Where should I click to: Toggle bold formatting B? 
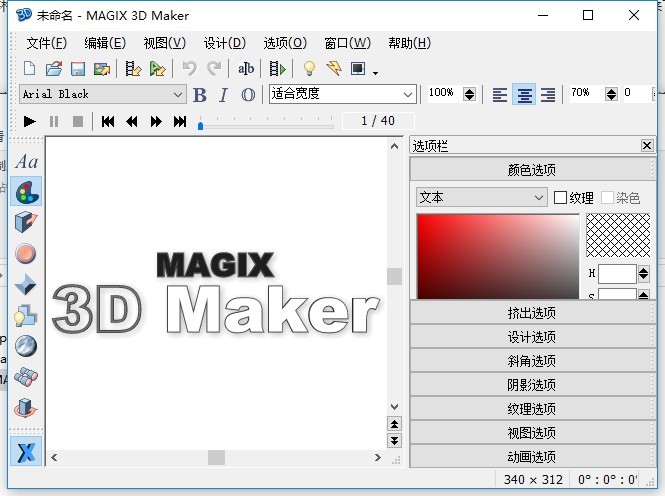tap(200, 95)
